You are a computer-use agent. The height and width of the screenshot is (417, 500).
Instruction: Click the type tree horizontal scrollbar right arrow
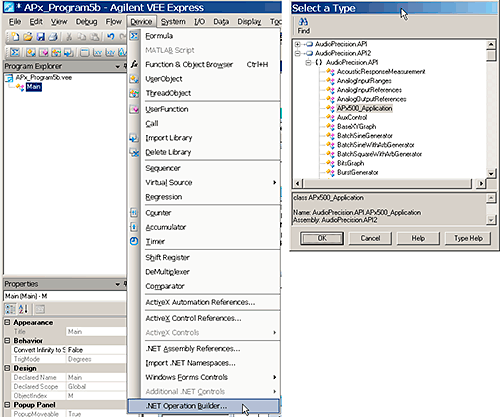pos(481,183)
